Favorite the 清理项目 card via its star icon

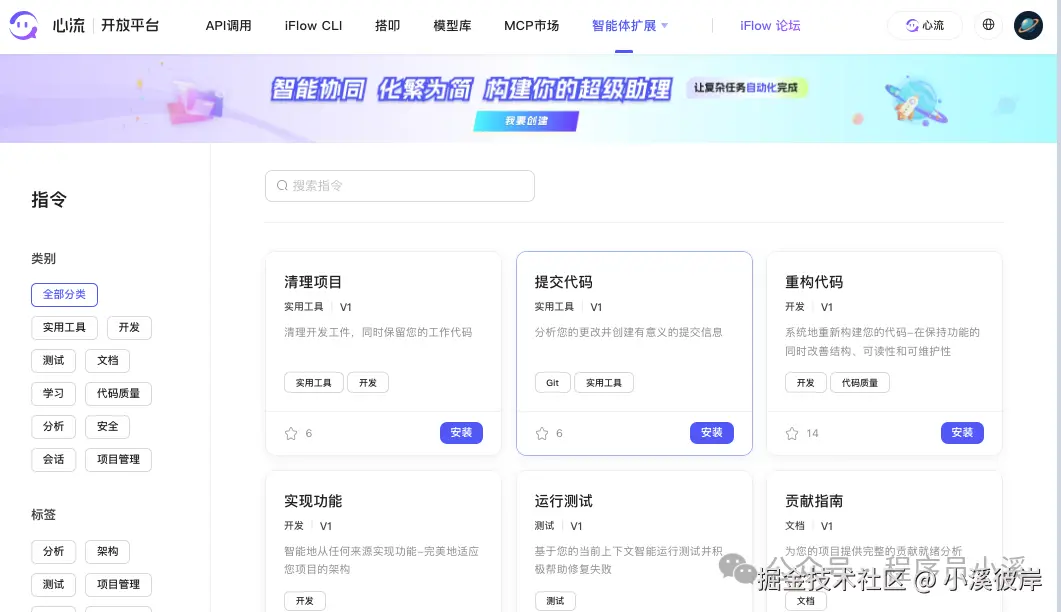point(290,433)
